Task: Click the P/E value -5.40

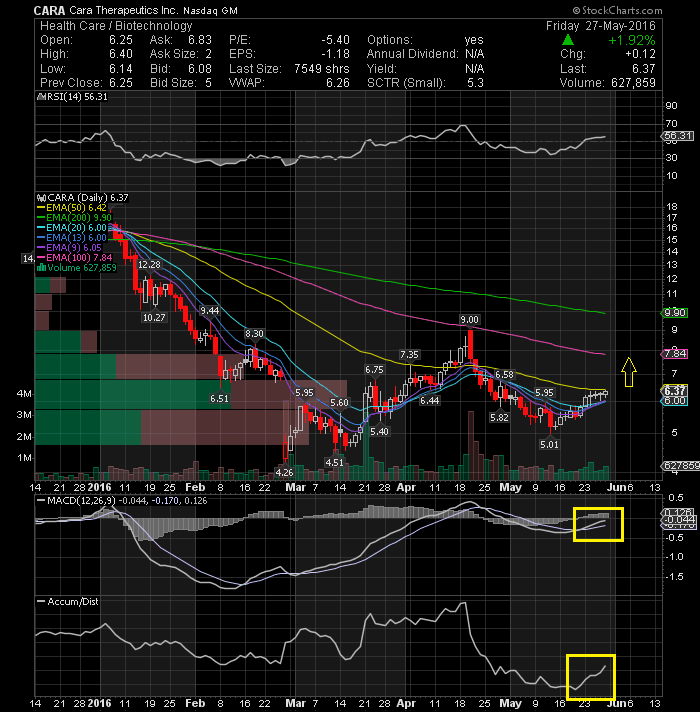Action: point(335,40)
